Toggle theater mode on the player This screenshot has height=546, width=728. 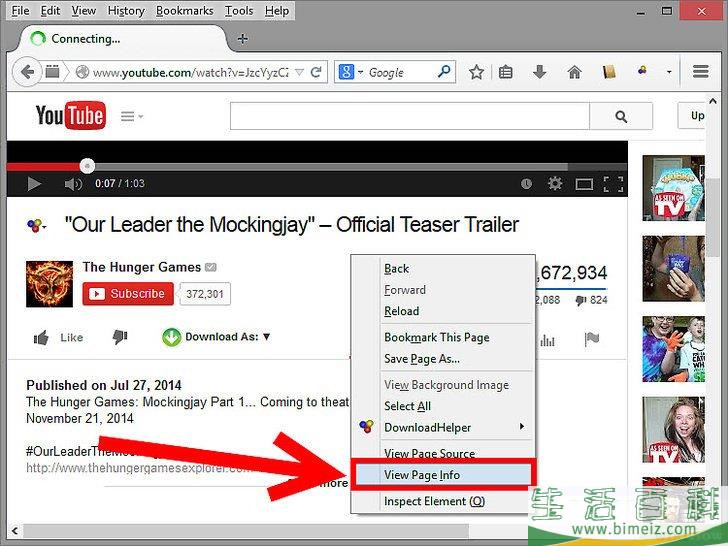(x=584, y=185)
